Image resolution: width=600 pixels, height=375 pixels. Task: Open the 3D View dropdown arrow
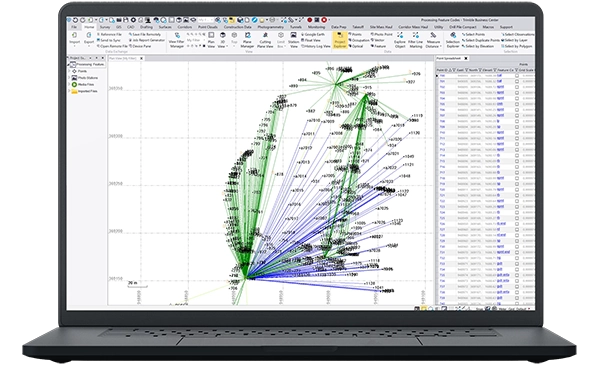(x=227, y=46)
